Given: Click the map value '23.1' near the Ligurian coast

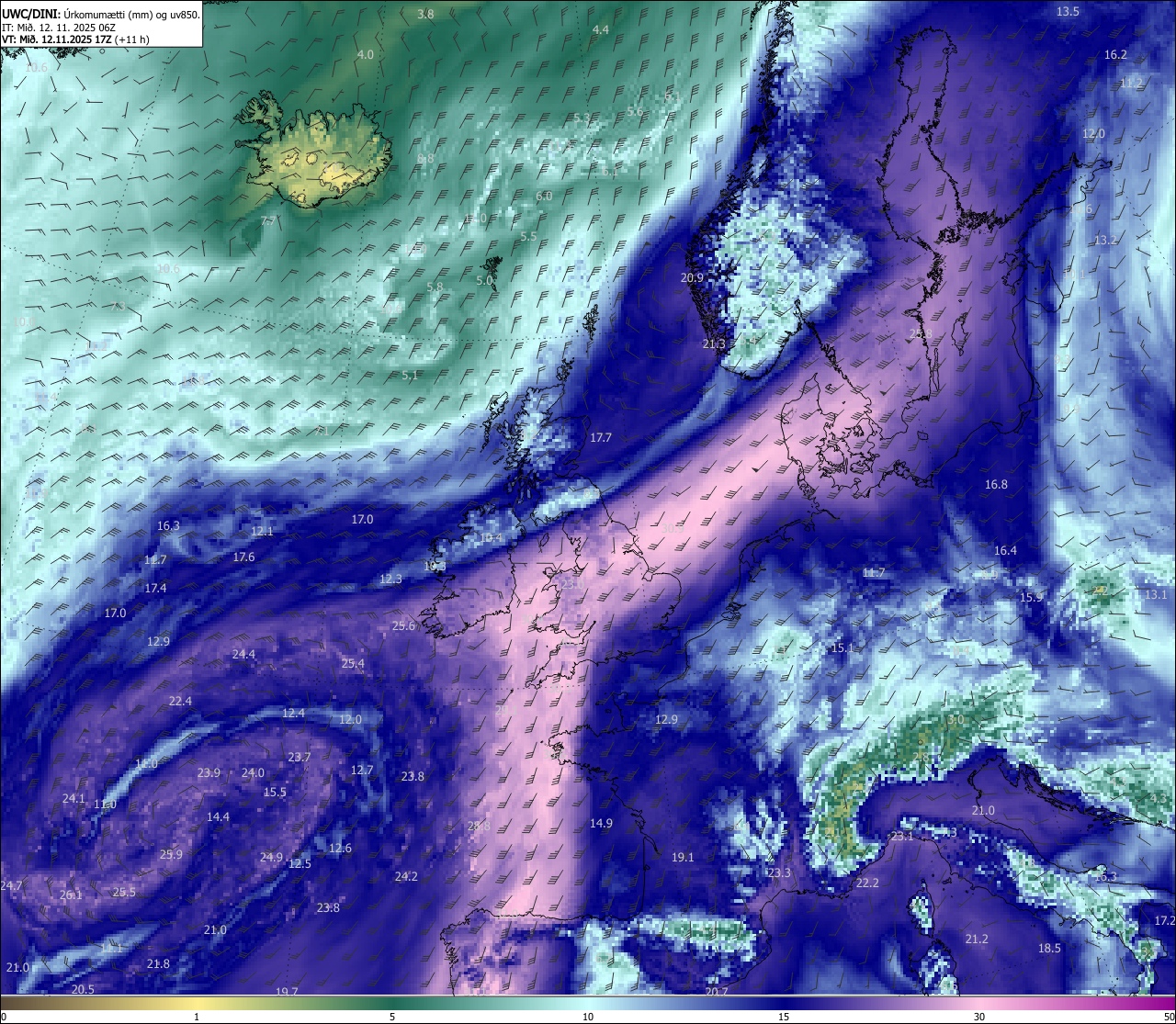Looking at the screenshot, I should [902, 837].
